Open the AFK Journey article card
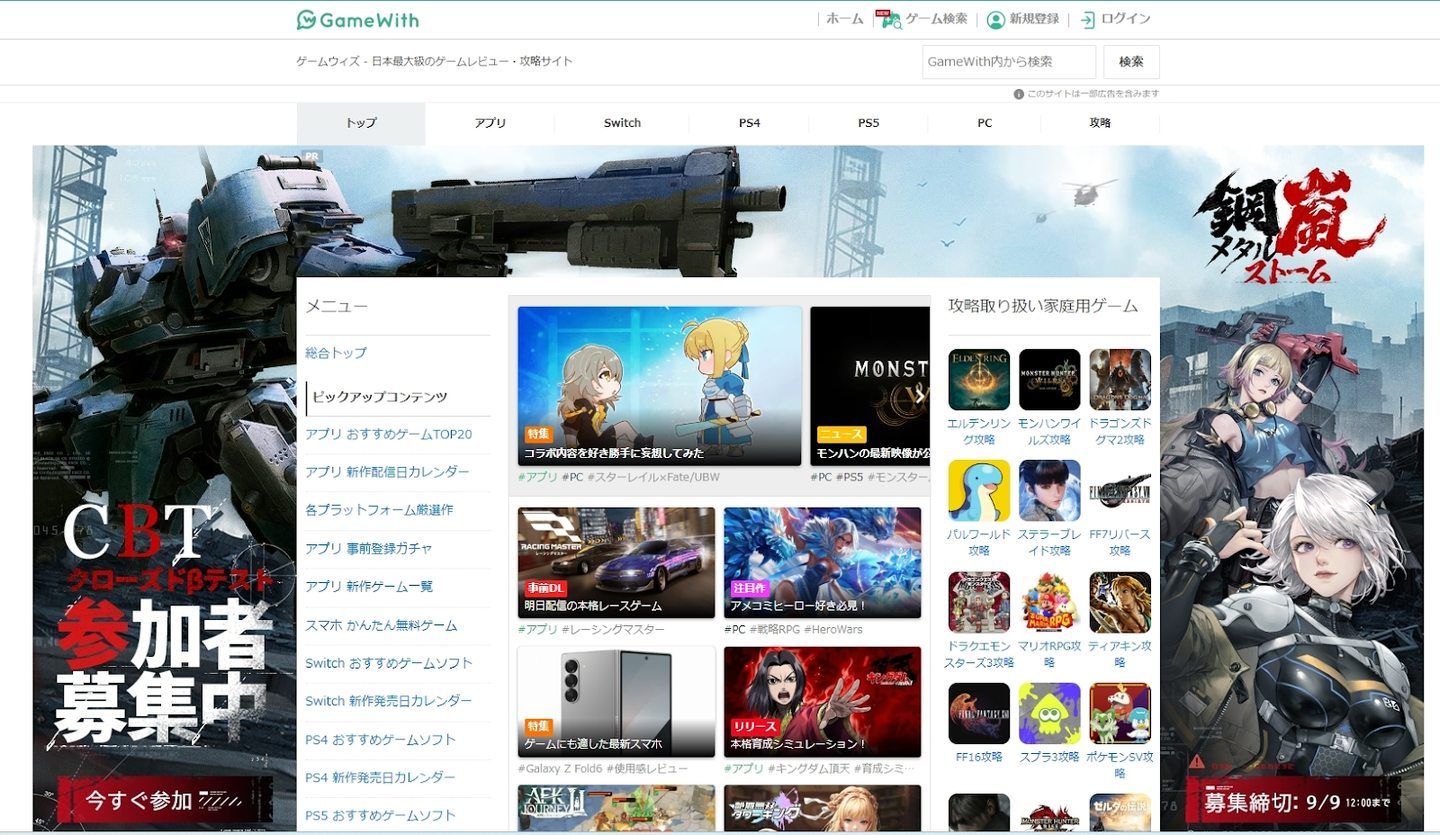The height and width of the screenshot is (835, 1440). click(616, 809)
